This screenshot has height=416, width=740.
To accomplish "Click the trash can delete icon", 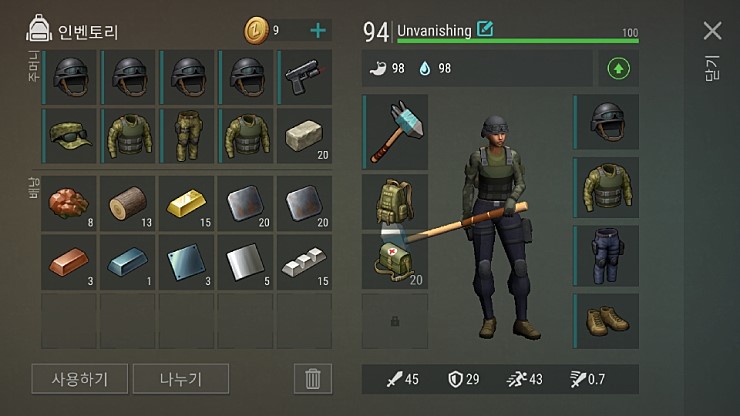I will [x=312, y=379].
